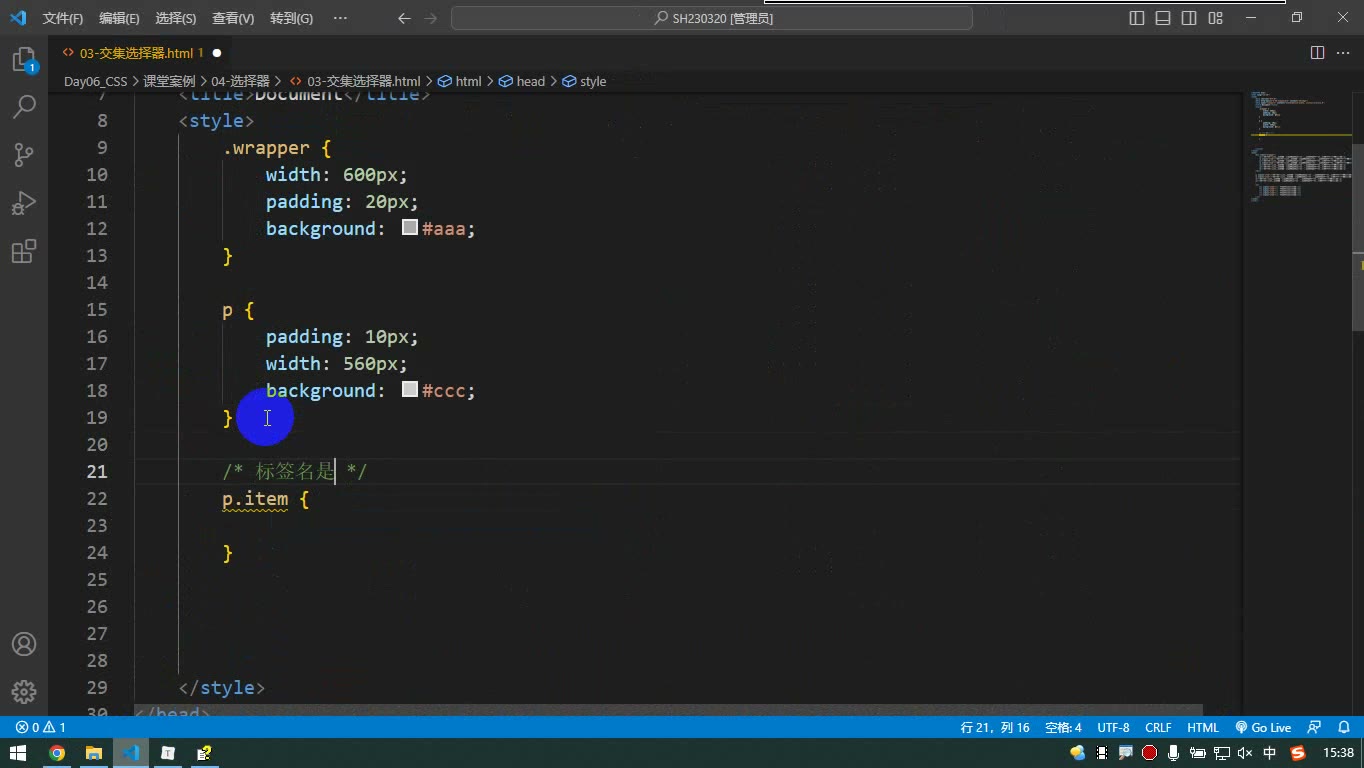
Task: Open Run and Debug view
Action: pyautogui.click(x=23, y=203)
